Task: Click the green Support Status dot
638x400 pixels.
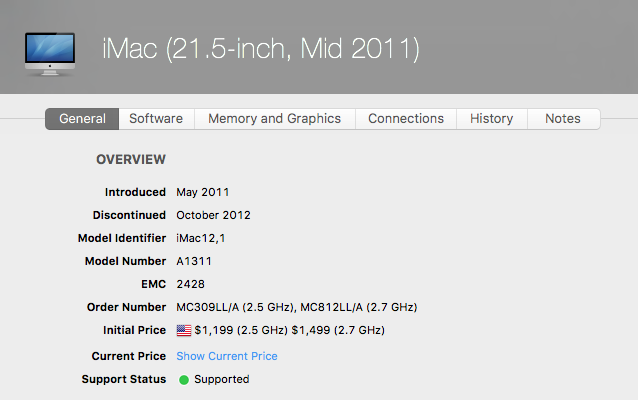Action: (x=184, y=380)
